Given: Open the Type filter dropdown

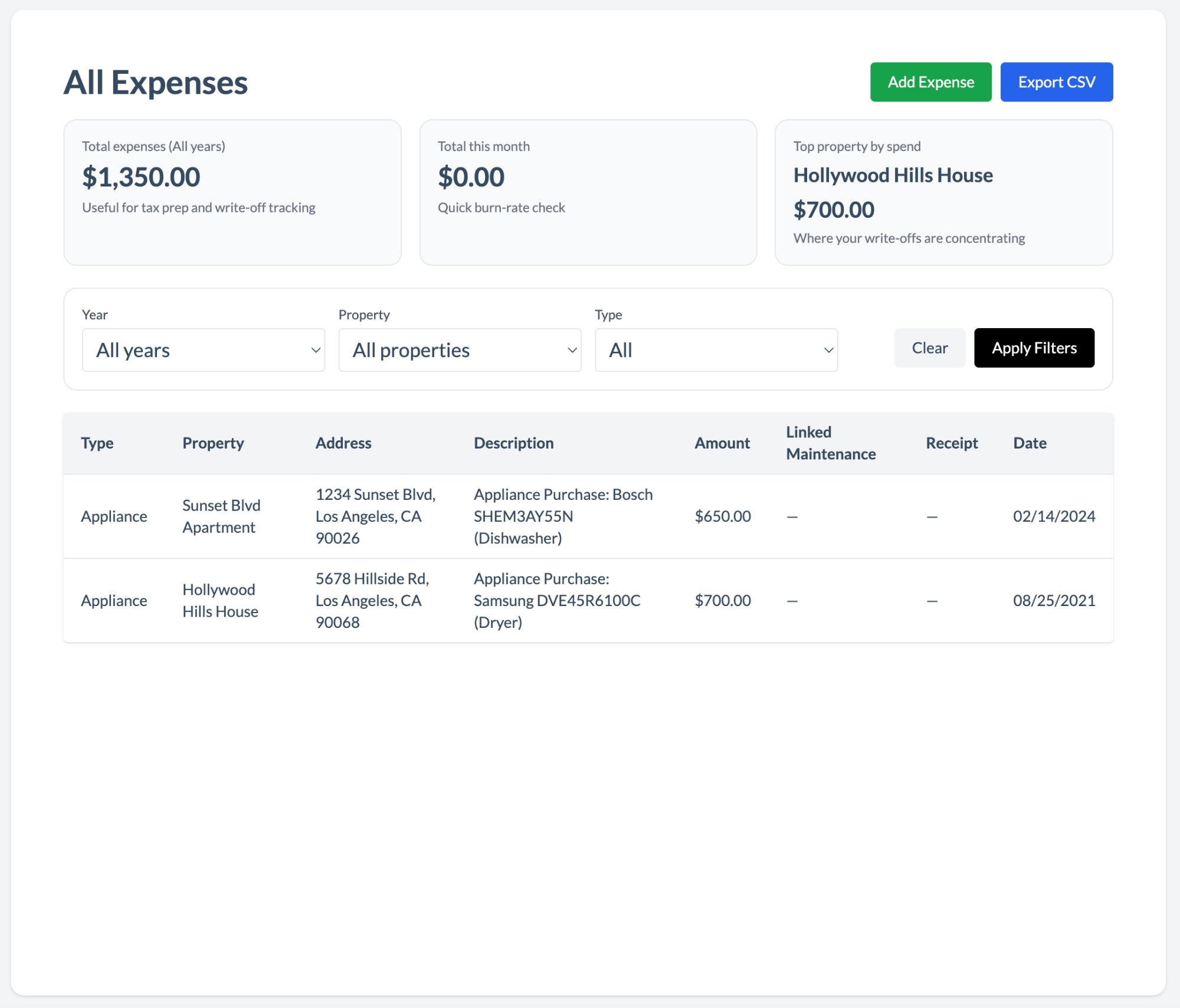Looking at the screenshot, I should (x=716, y=349).
